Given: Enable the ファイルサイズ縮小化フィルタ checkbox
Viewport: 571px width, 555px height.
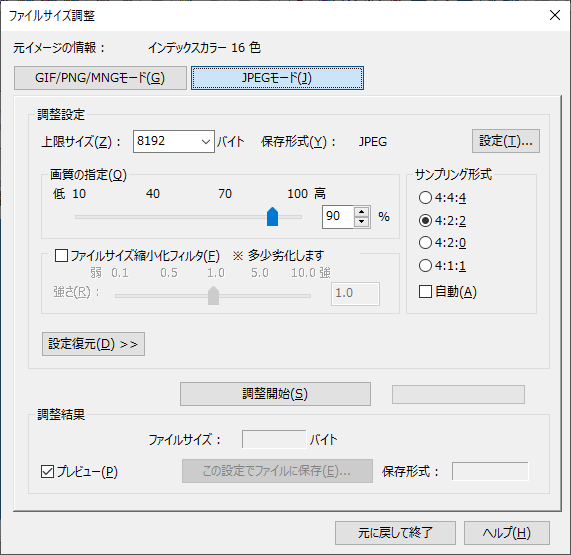Looking at the screenshot, I should click(x=61, y=256).
